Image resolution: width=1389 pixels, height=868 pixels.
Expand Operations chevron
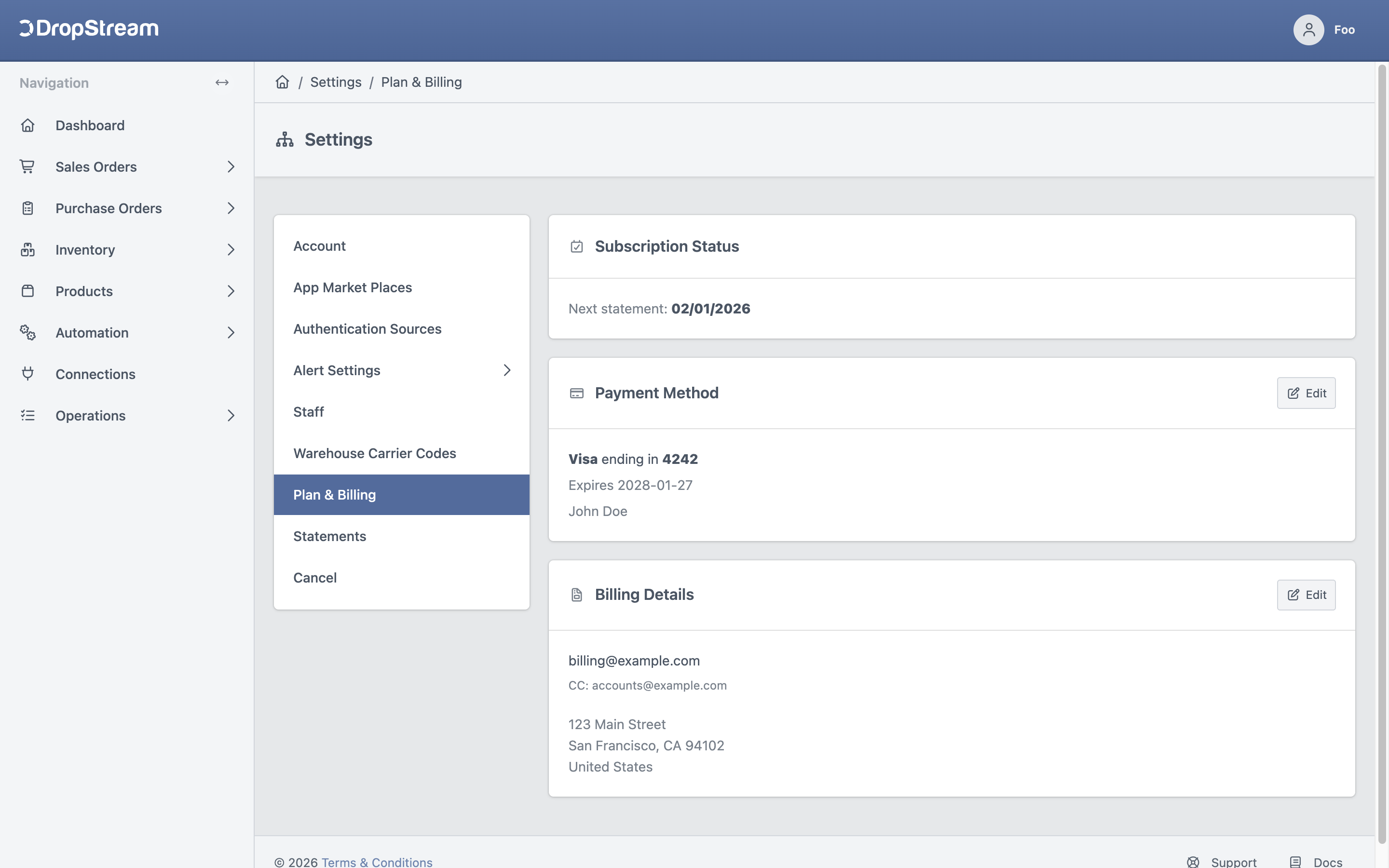[231, 415]
